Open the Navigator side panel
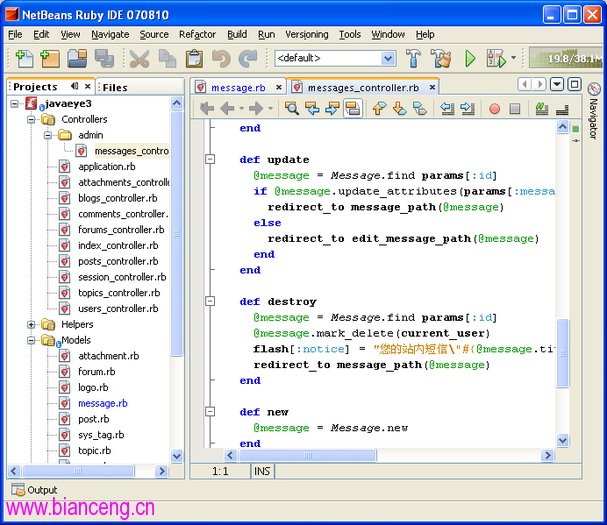Viewport: 607px width, 525px height. (594, 112)
